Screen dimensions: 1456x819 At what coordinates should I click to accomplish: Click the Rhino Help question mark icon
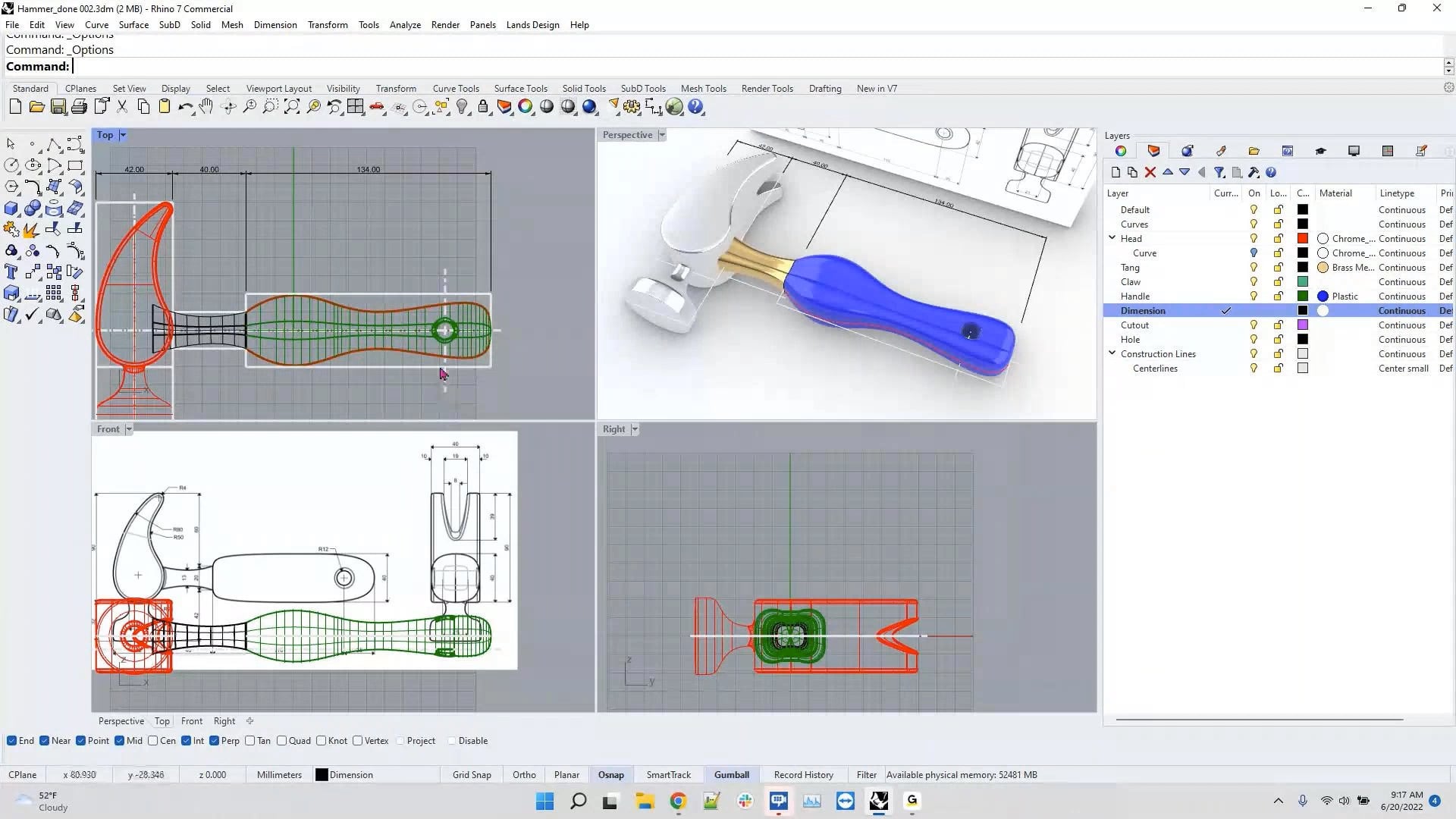click(x=695, y=107)
